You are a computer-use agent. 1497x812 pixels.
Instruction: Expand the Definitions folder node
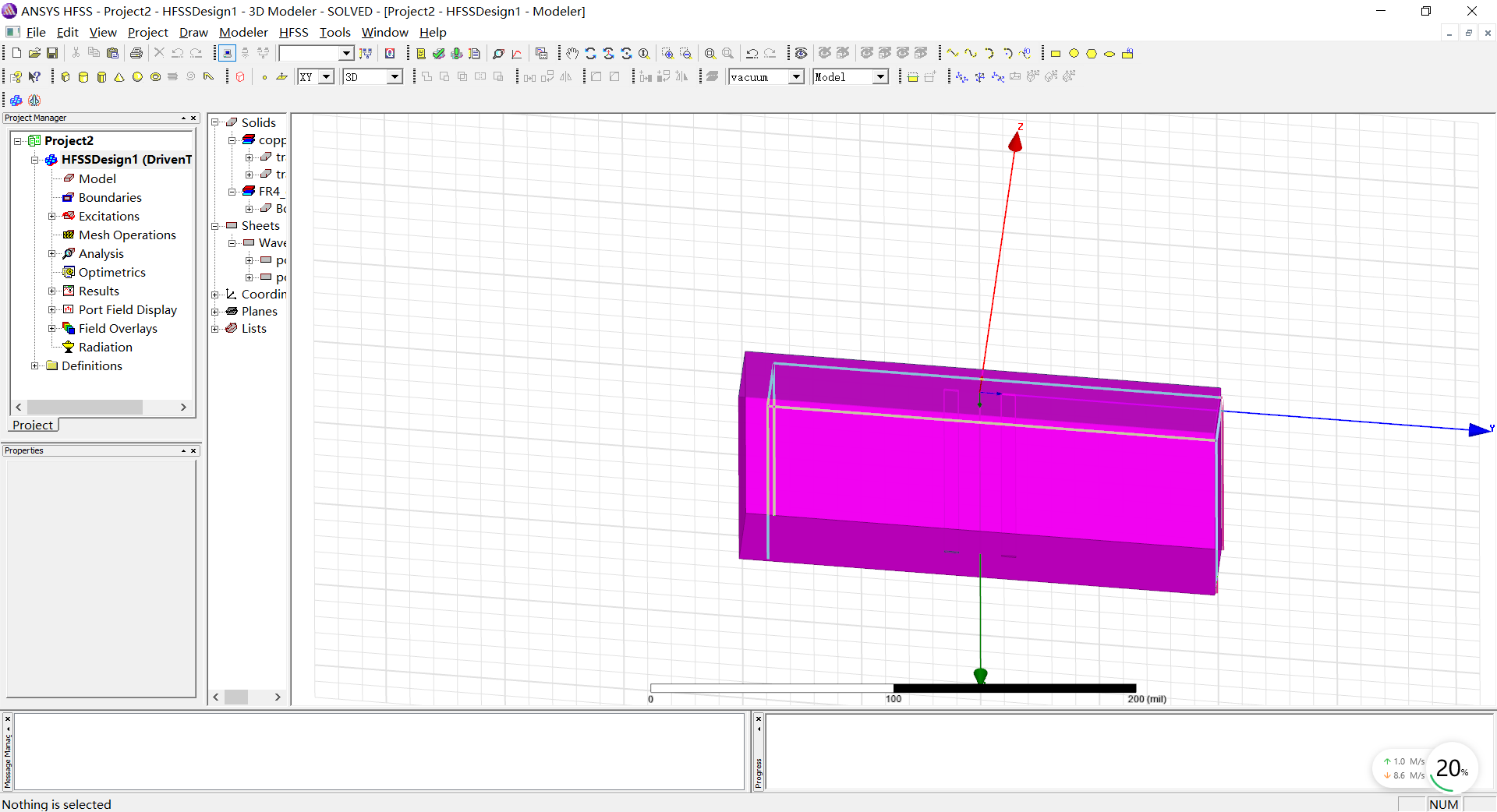34,365
